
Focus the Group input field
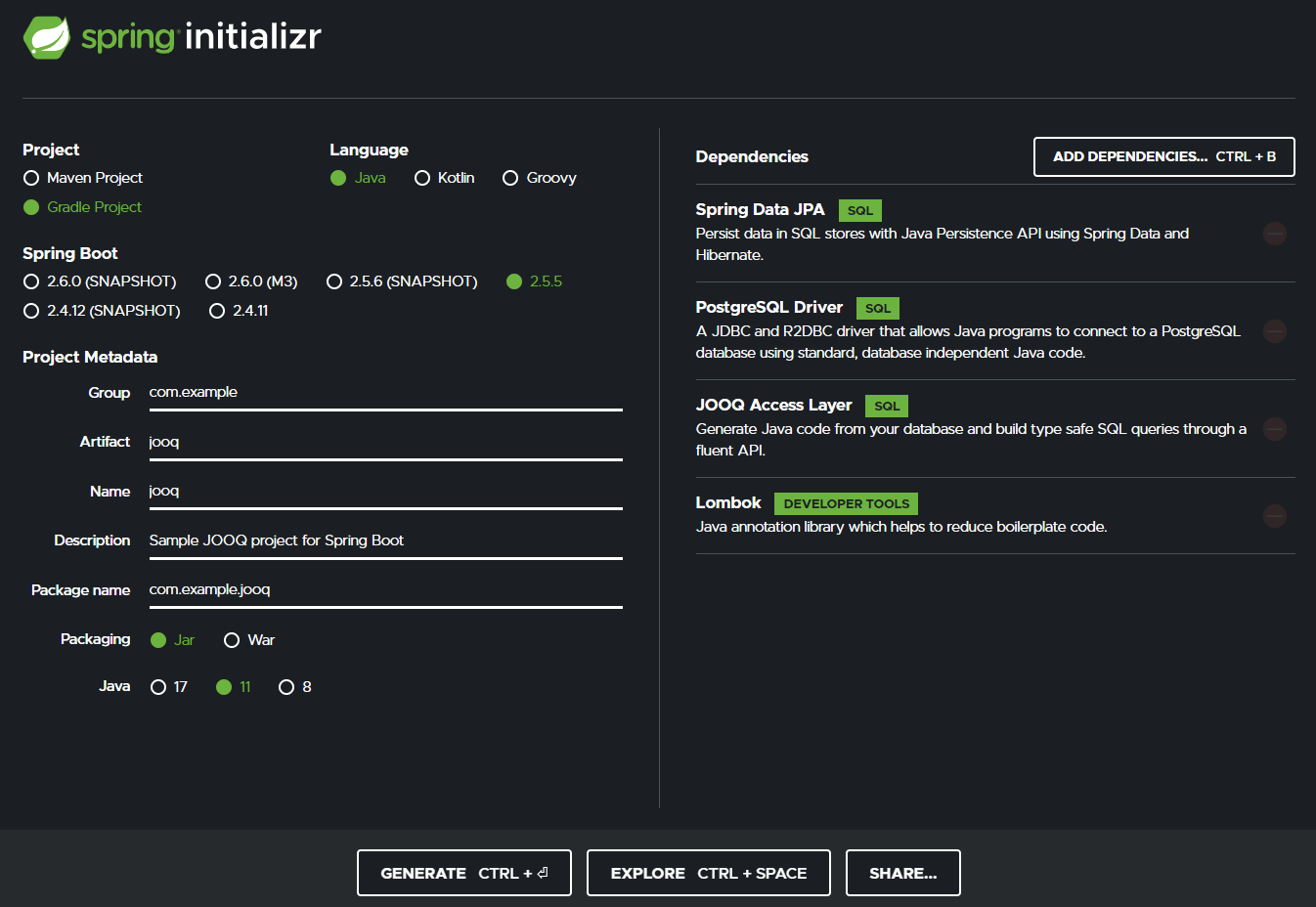point(386,393)
